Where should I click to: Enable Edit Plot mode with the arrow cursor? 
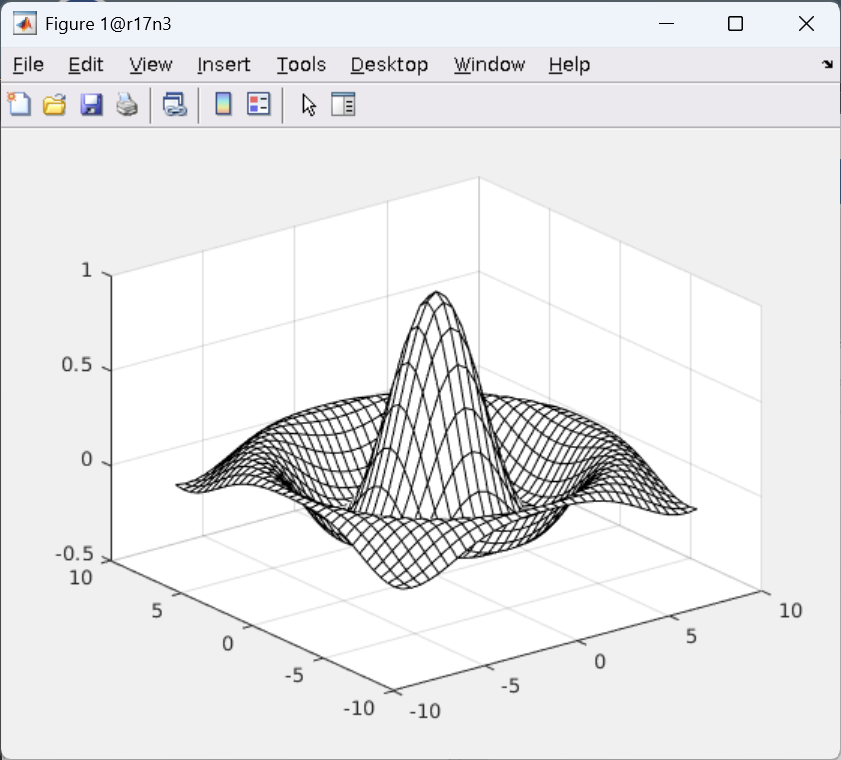(x=308, y=104)
